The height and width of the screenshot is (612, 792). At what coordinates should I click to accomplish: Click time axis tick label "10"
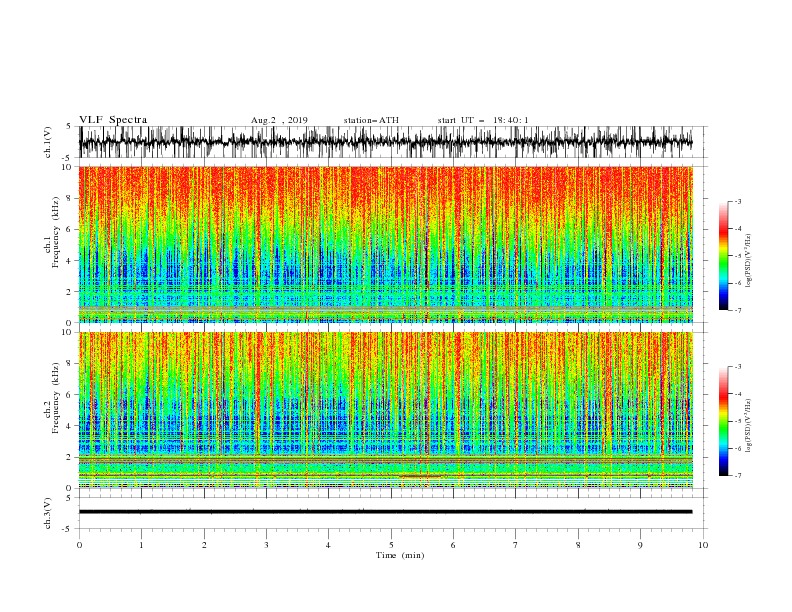(703, 545)
